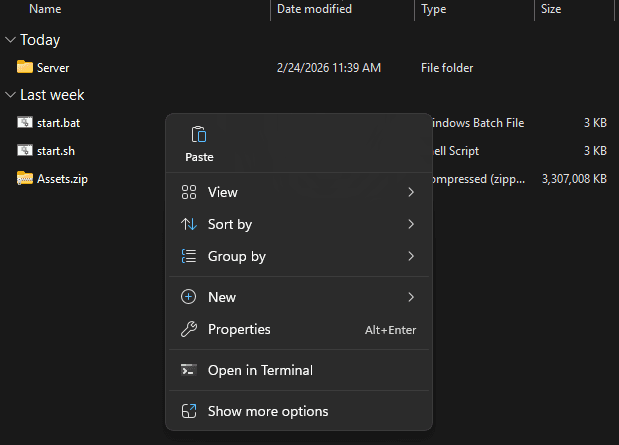
Task: Click the Show more options icon
Action: pos(188,411)
